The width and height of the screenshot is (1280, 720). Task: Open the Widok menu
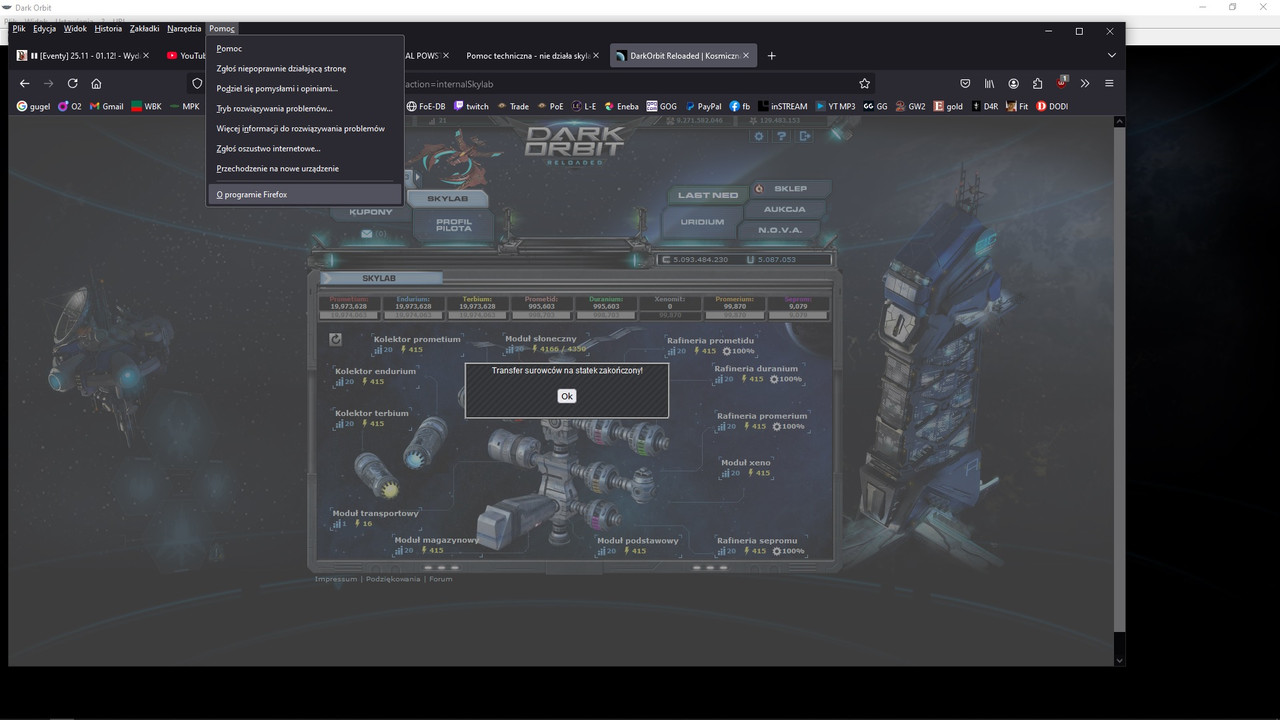click(x=75, y=29)
